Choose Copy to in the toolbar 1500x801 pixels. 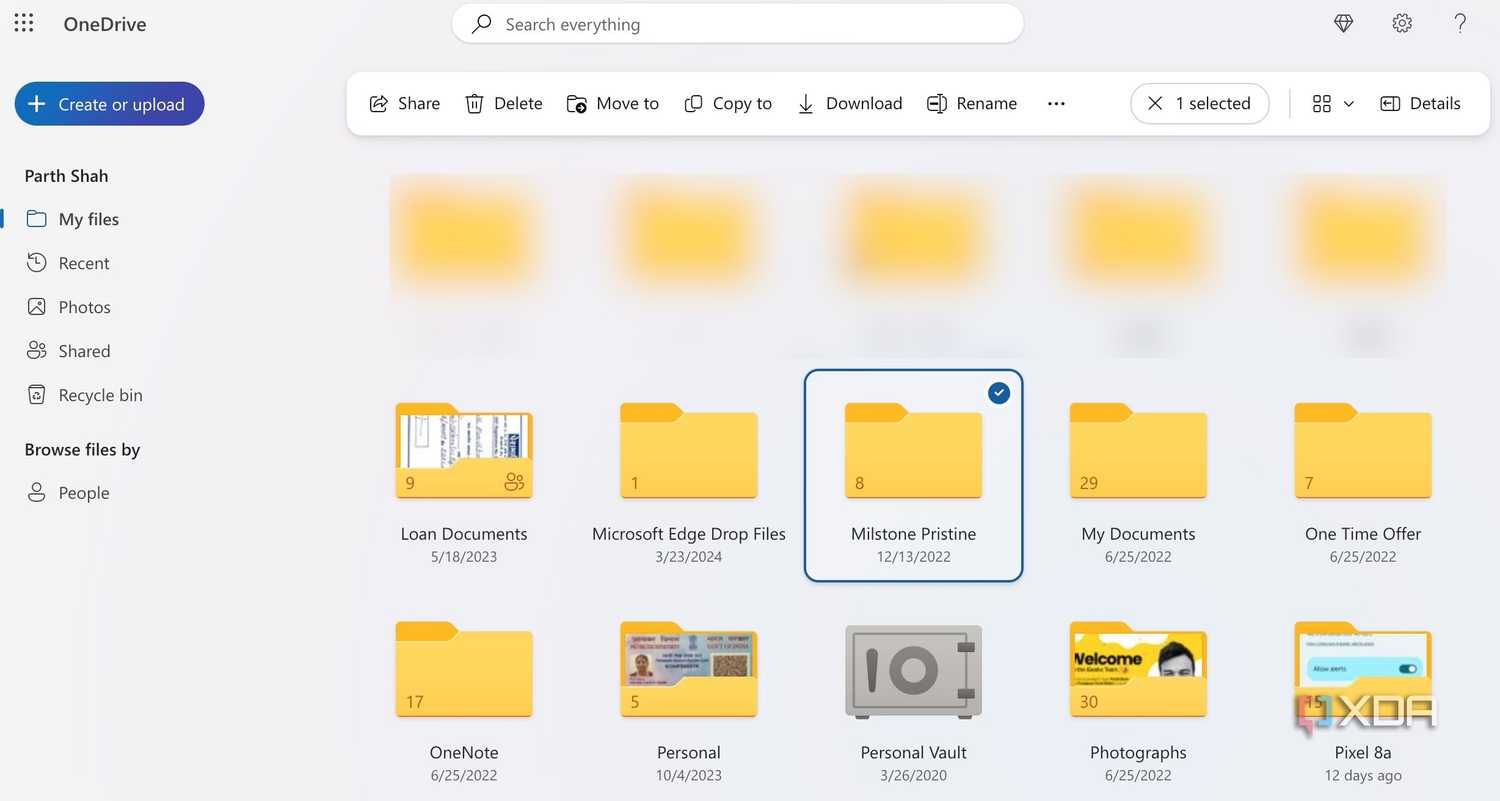tap(728, 103)
